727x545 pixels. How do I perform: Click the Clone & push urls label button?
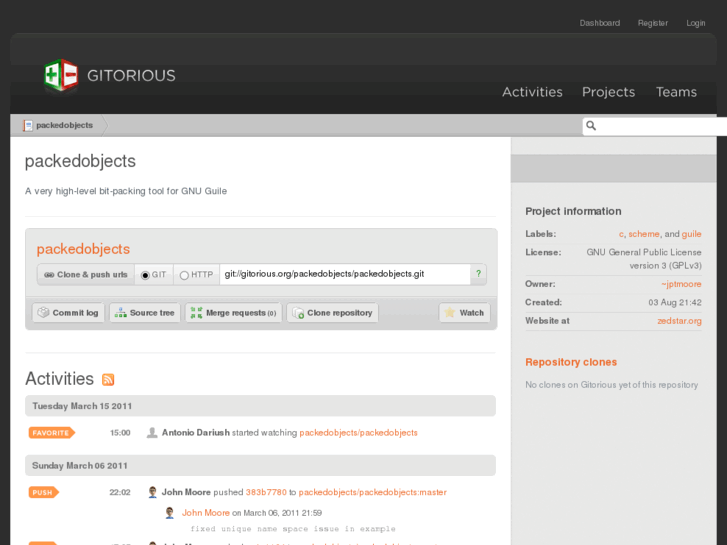pyautogui.click(x=86, y=275)
